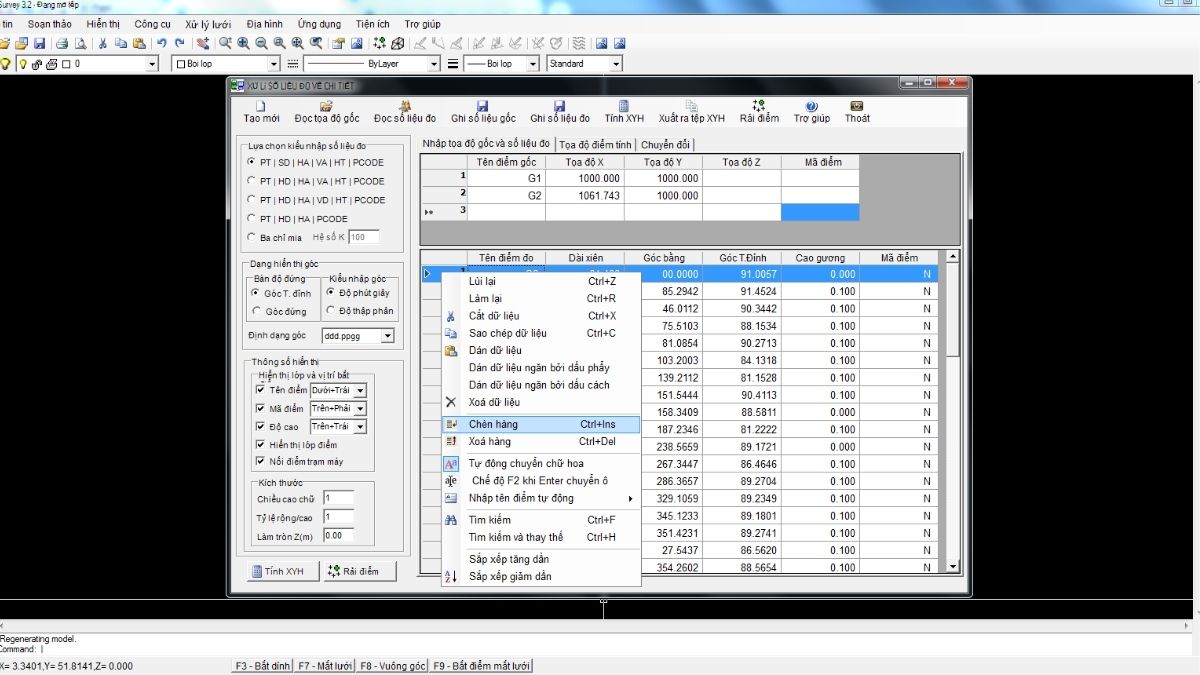This screenshot has height=675, width=1200.
Task: Click the Paste clipboard icon in main toolbar
Action: (x=138, y=43)
